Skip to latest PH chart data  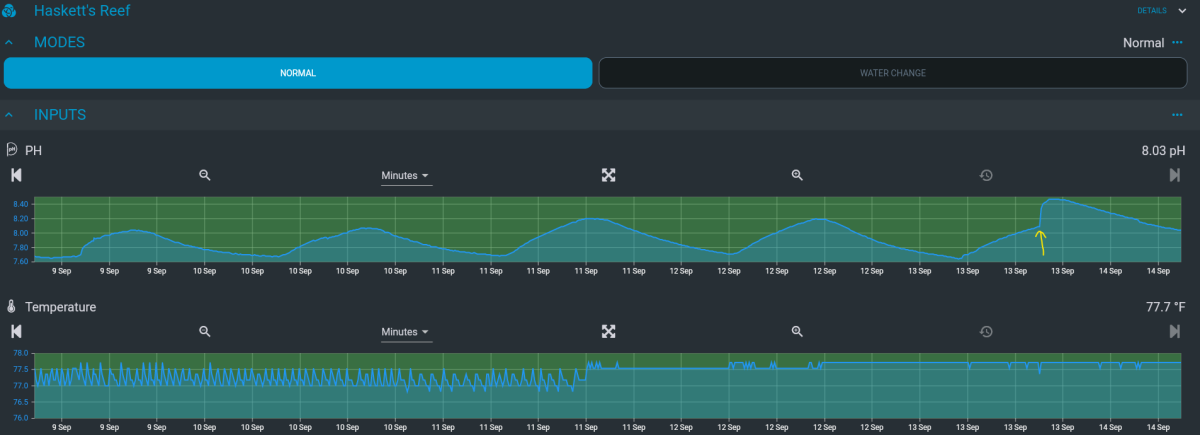[1175, 175]
